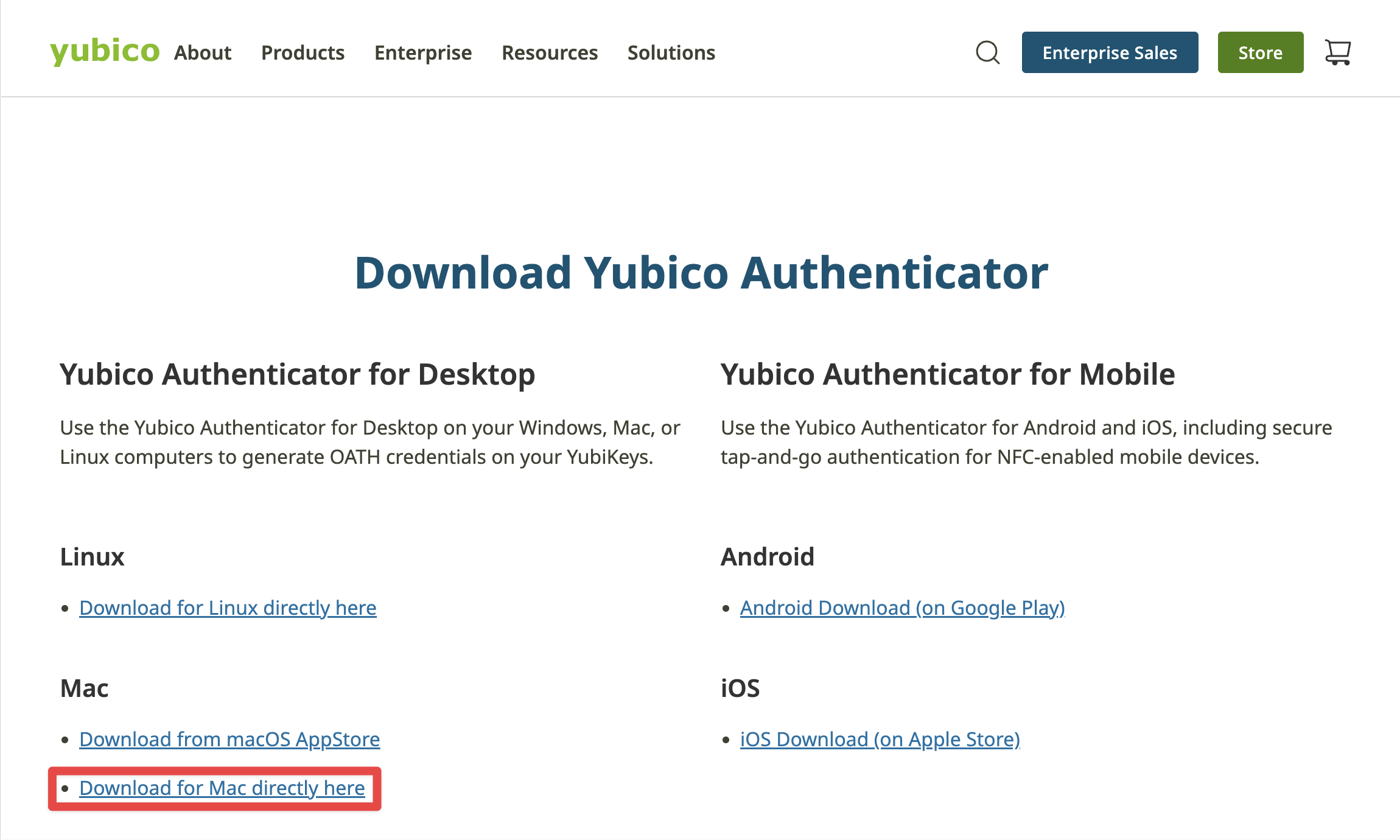Open Android Download (on Google Play) link
The image size is (1400, 840).
pos(903,608)
